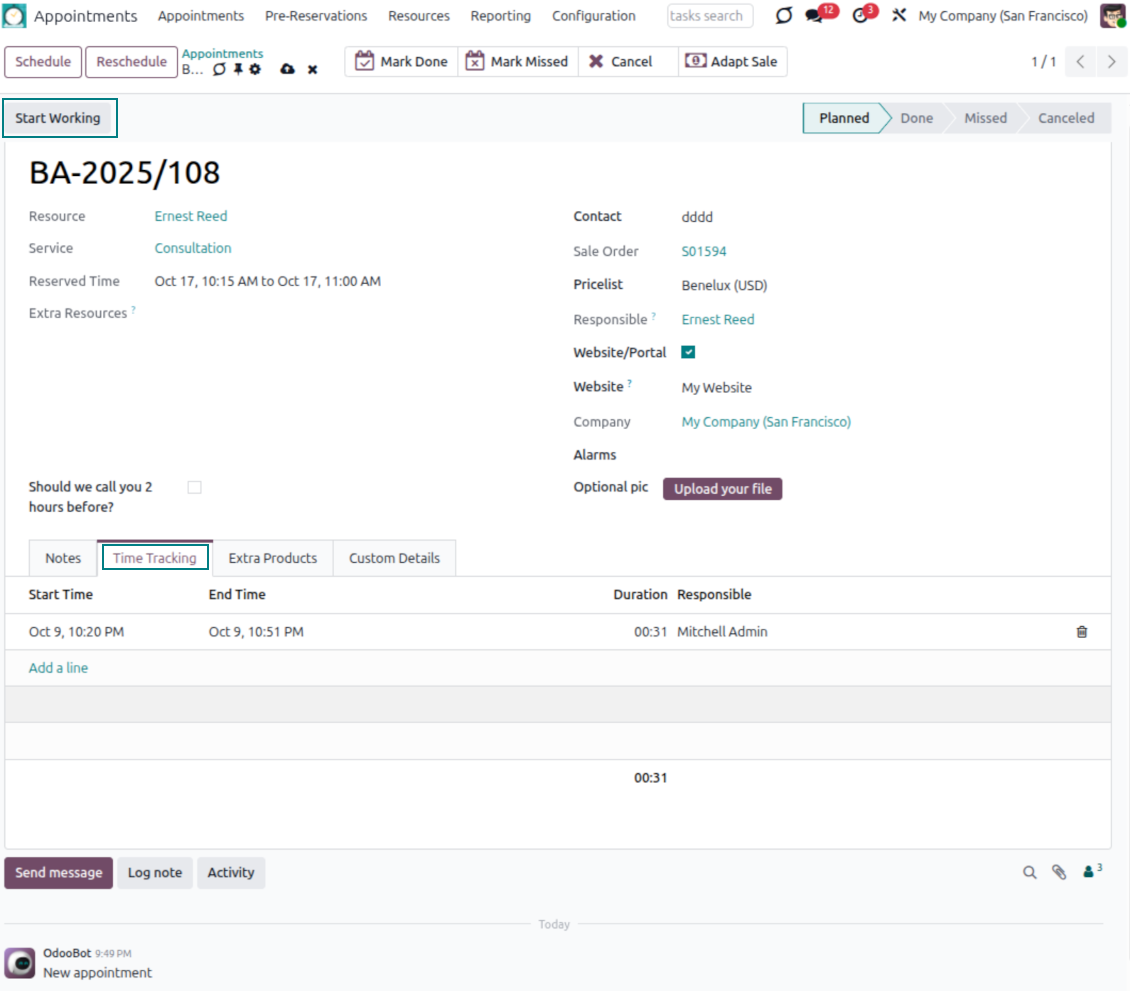1130x991 pixels.
Task: Check 'Should we call you 2 hours before?'
Action: coord(194,487)
